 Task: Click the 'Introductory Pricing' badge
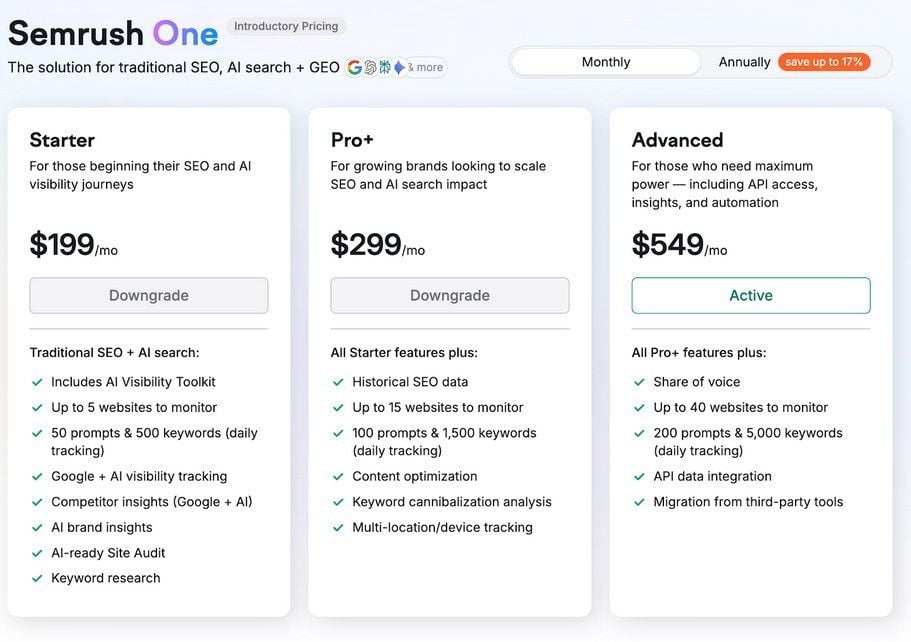(287, 26)
